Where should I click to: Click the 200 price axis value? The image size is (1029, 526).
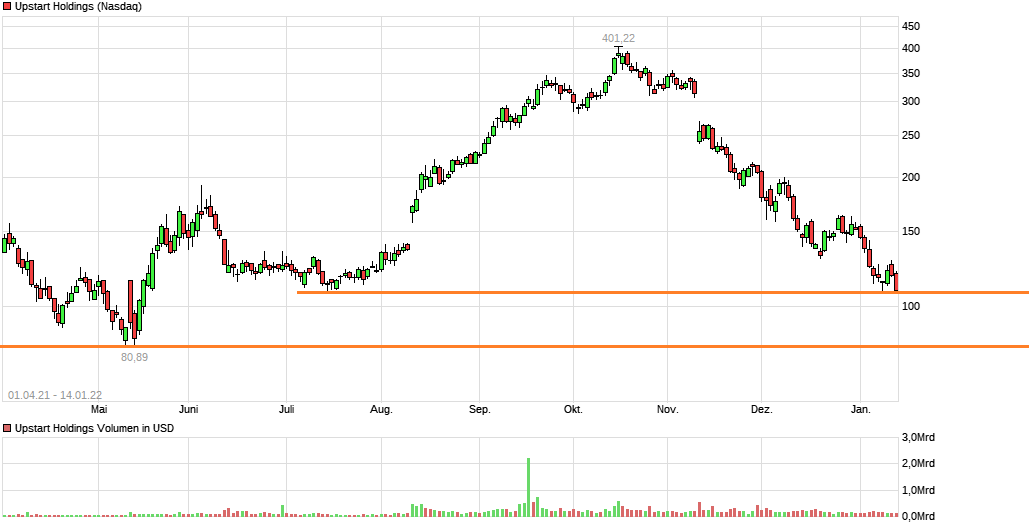[911, 178]
